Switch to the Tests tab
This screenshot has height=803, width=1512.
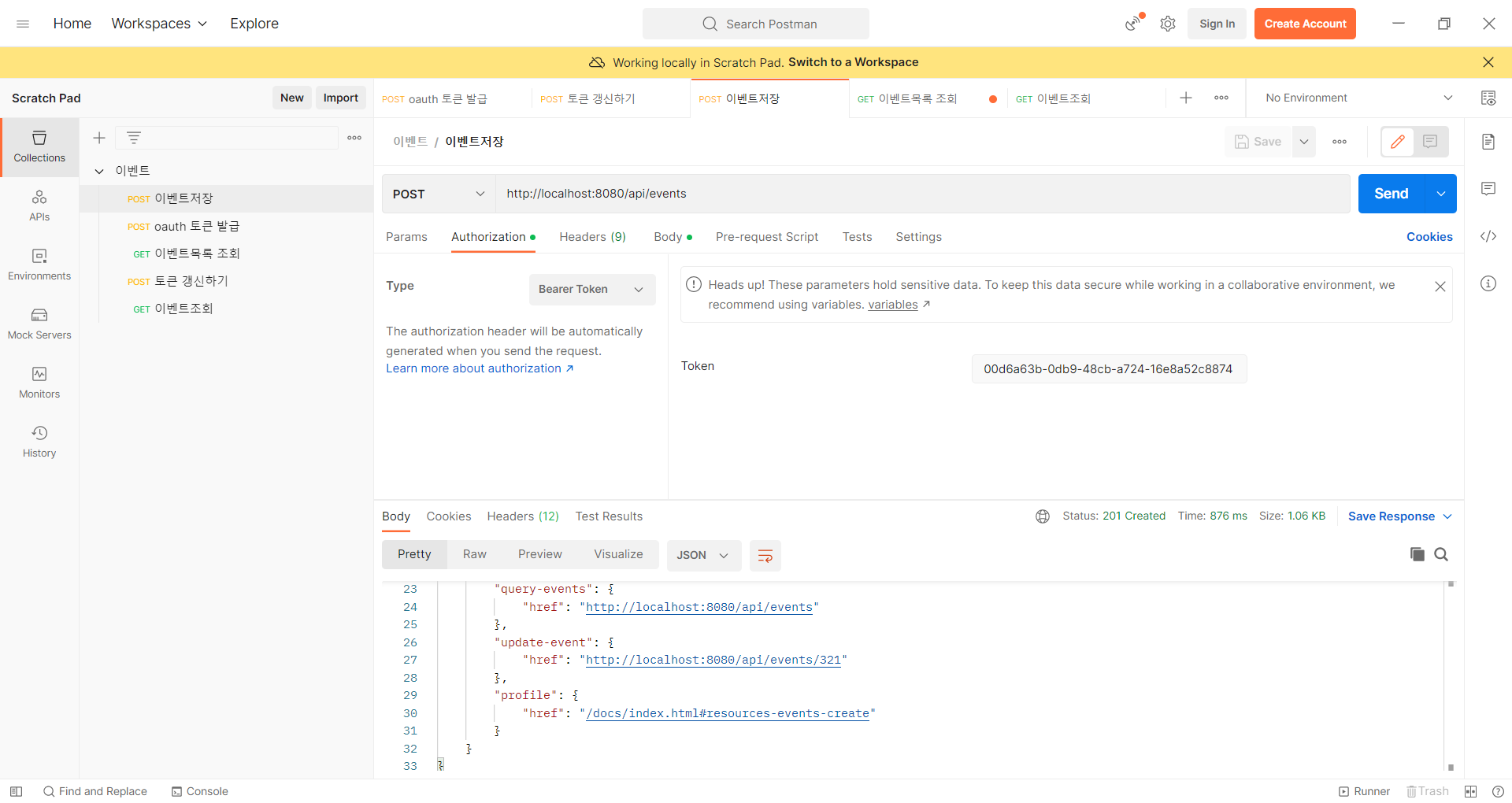coord(857,237)
